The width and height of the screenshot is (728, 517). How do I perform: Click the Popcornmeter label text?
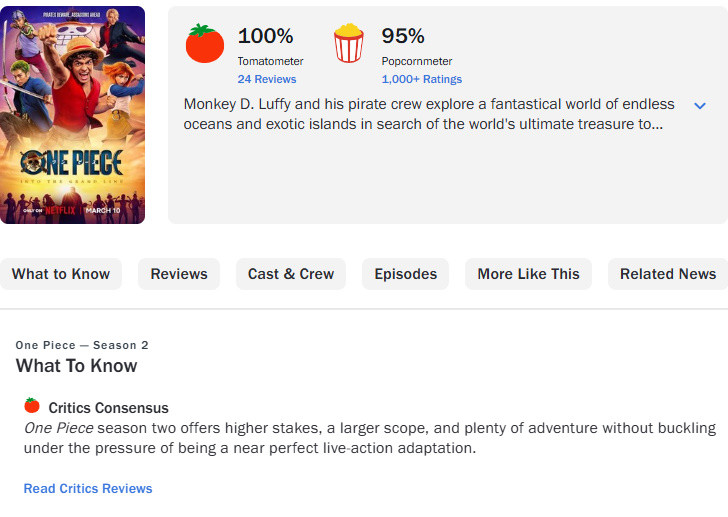pos(417,61)
